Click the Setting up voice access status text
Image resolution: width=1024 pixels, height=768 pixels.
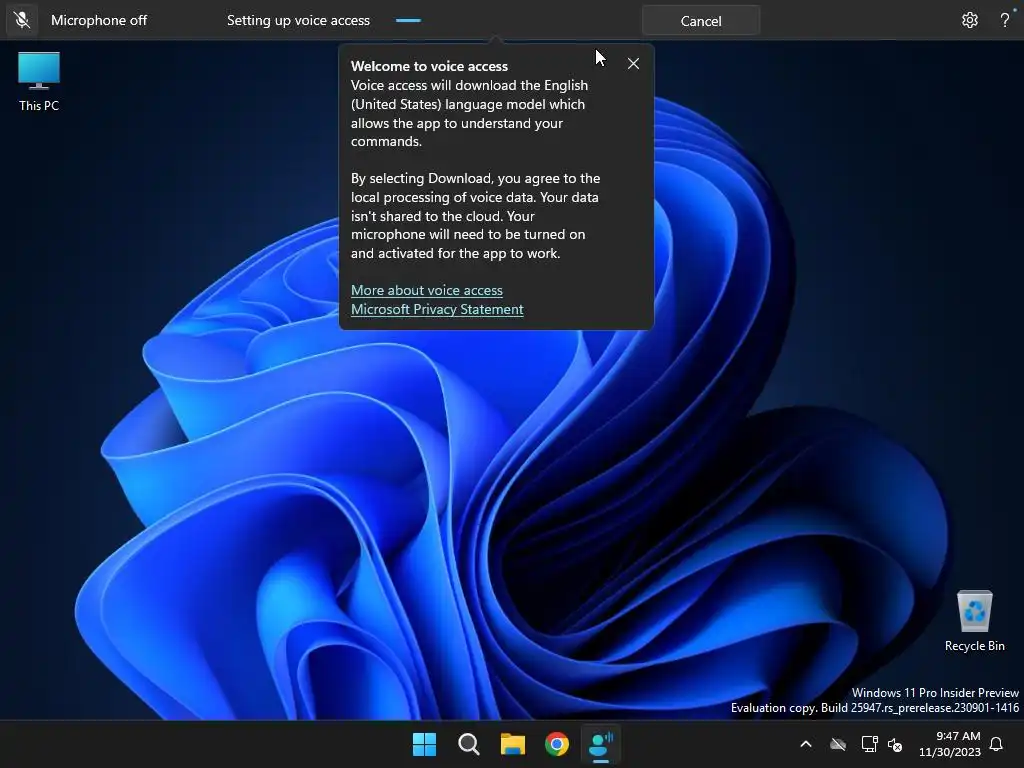pos(298,20)
